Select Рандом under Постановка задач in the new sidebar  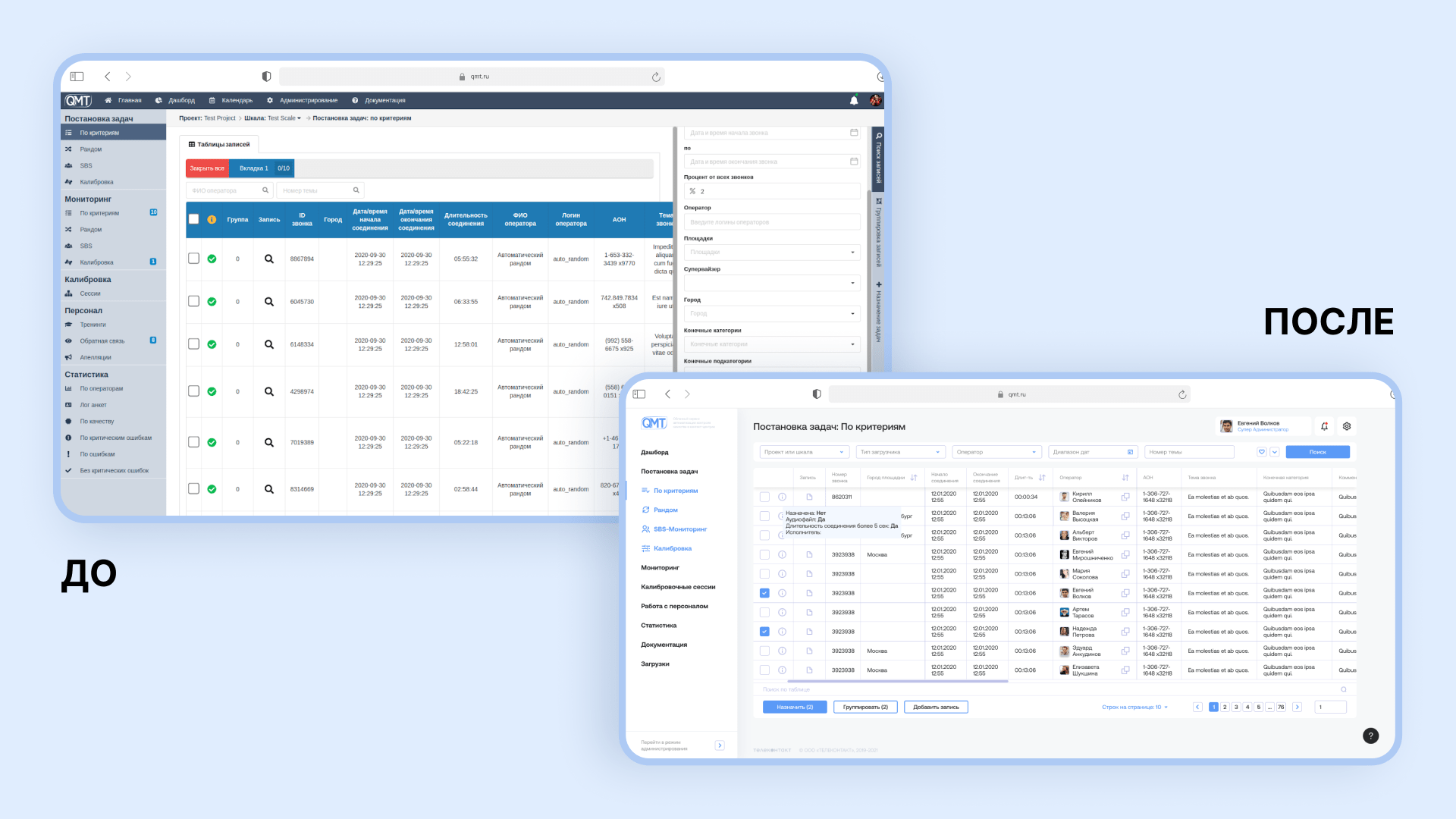pos(665,510)
